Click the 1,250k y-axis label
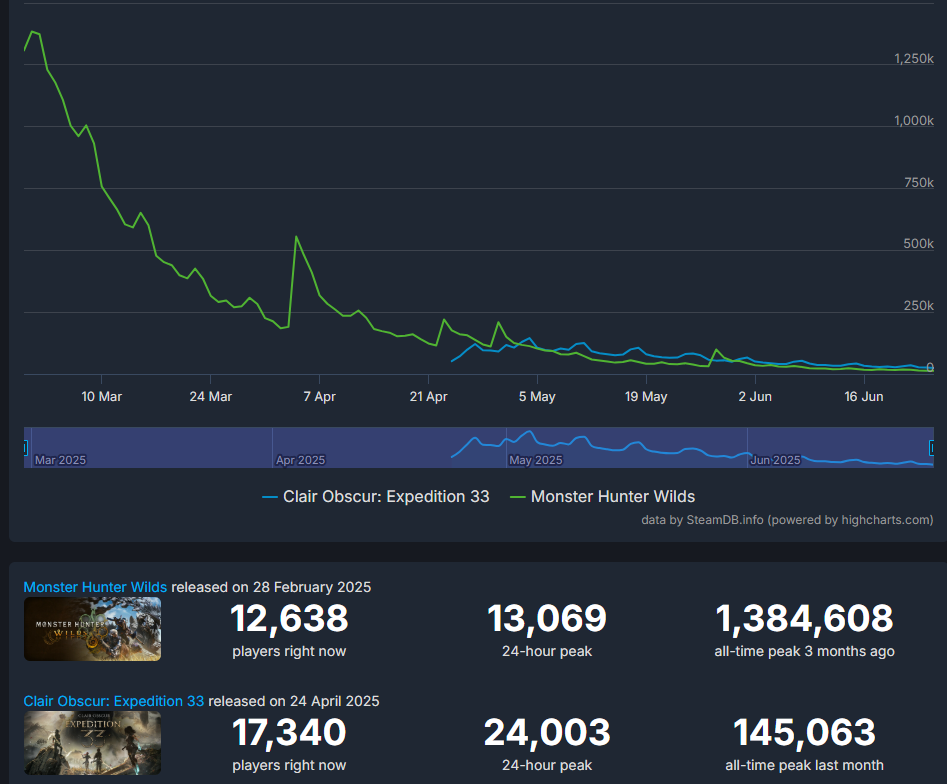The height and width of the screenshot is (784, 947). tap(914, 59)
